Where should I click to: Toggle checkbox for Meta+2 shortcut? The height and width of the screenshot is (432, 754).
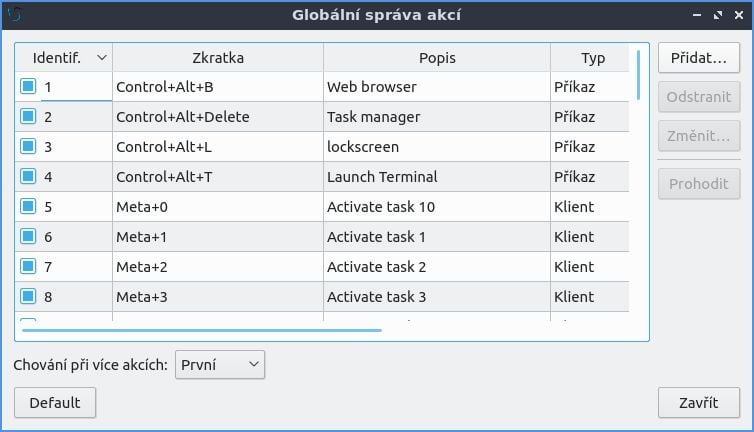point(28,267)
